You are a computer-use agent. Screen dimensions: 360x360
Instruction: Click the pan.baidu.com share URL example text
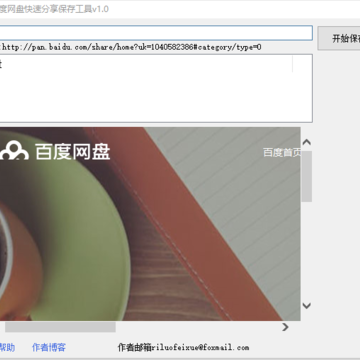132,47
